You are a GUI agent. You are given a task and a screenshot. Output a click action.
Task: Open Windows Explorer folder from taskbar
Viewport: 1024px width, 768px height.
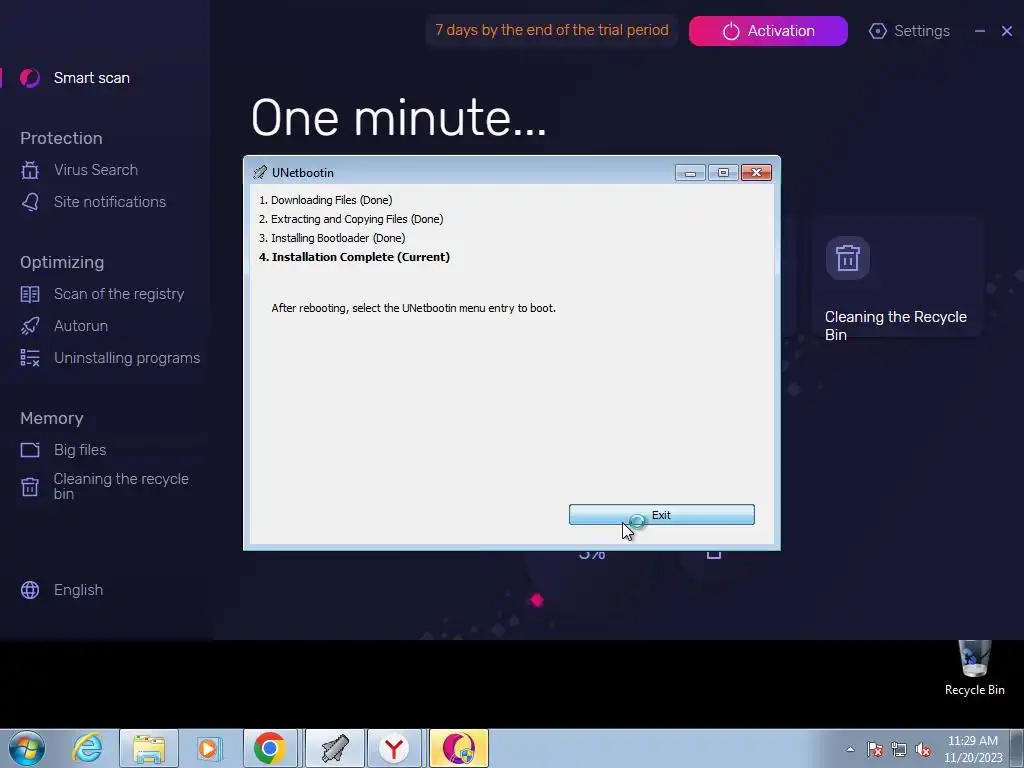click(148, 748)
